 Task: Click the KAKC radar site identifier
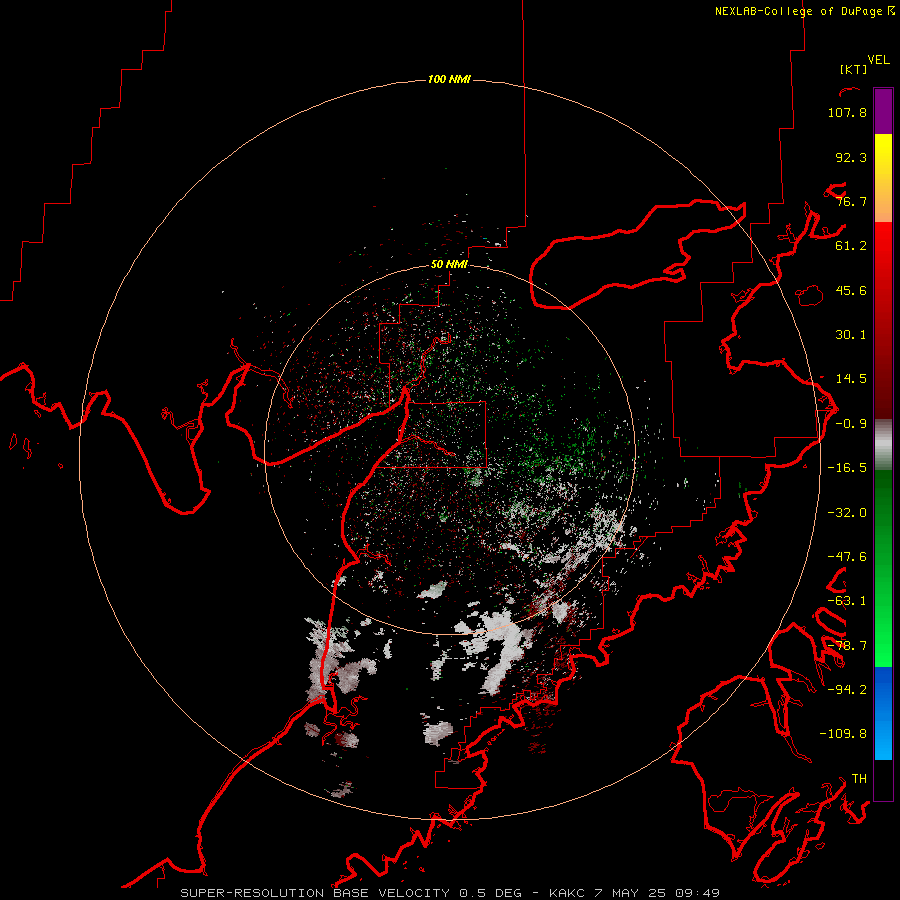coord(569,893)
